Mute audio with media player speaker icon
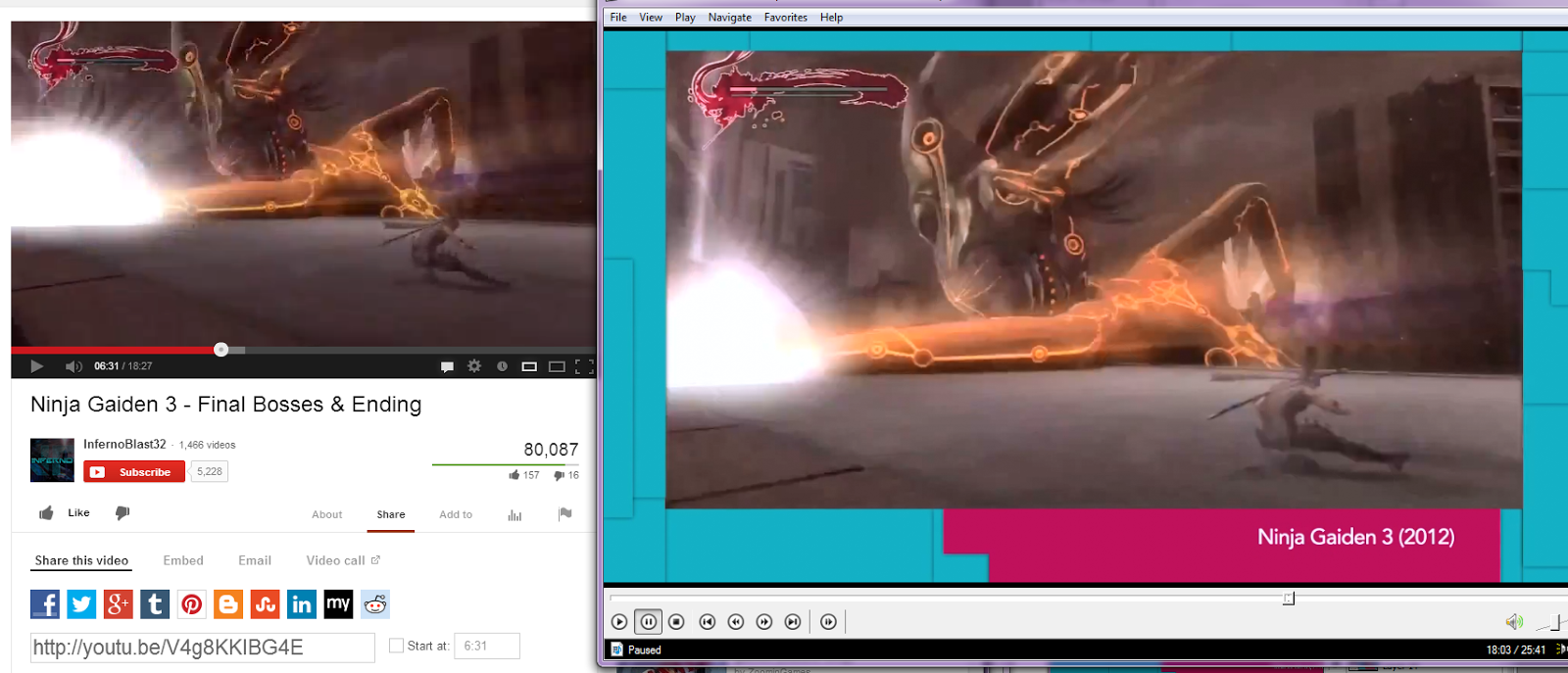1568x673 pixels. pos(1514,622)
